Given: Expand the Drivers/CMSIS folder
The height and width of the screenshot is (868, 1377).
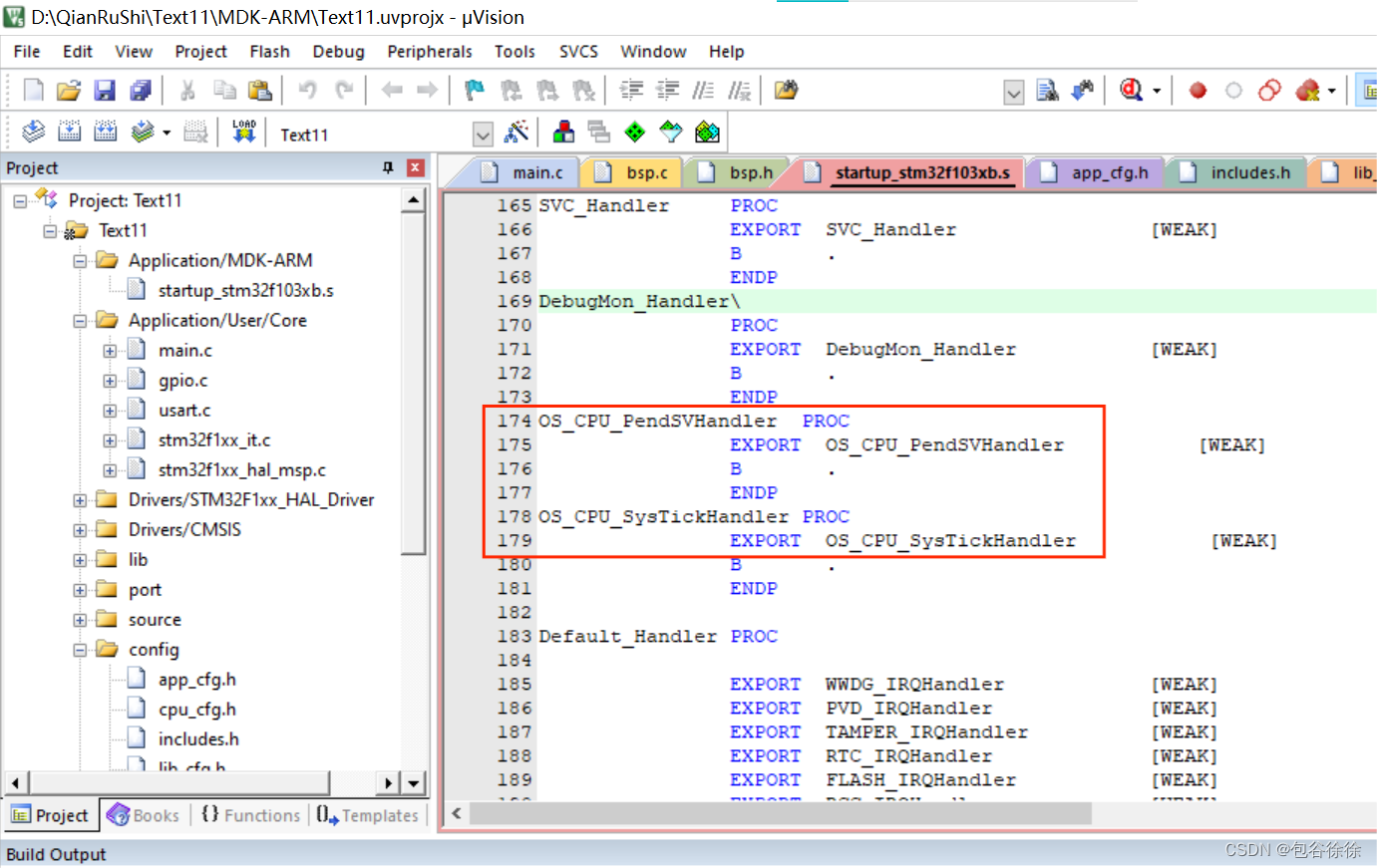Looking at the screenshot, I should coord(80,530).
